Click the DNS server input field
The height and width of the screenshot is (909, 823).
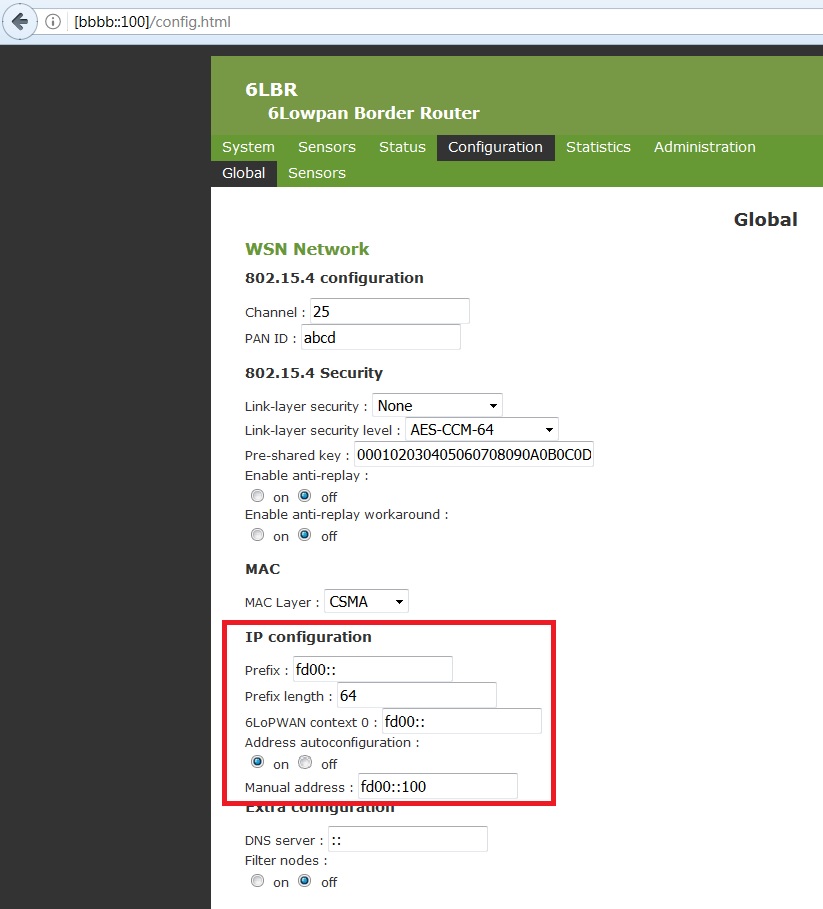pyautogui.click(x=408, y=839)
